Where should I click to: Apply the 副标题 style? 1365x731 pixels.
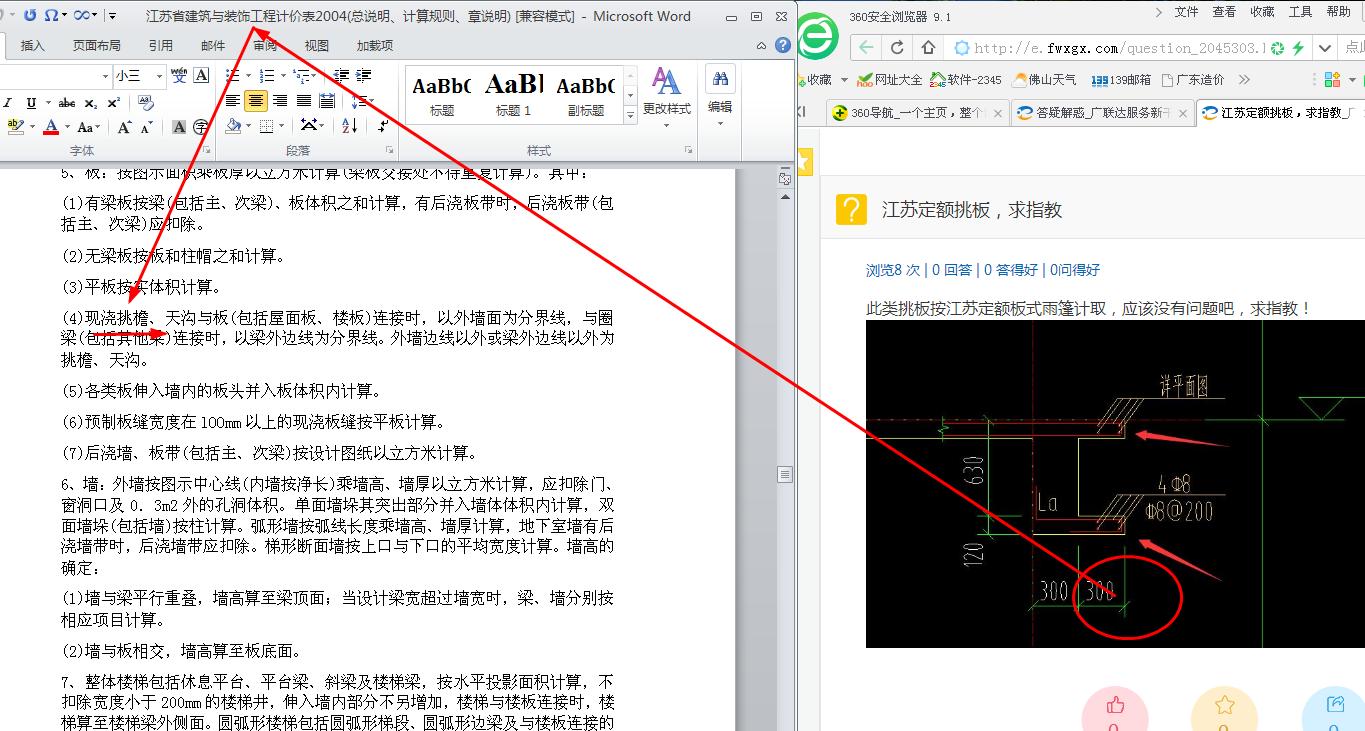click(x=585, y=96)
